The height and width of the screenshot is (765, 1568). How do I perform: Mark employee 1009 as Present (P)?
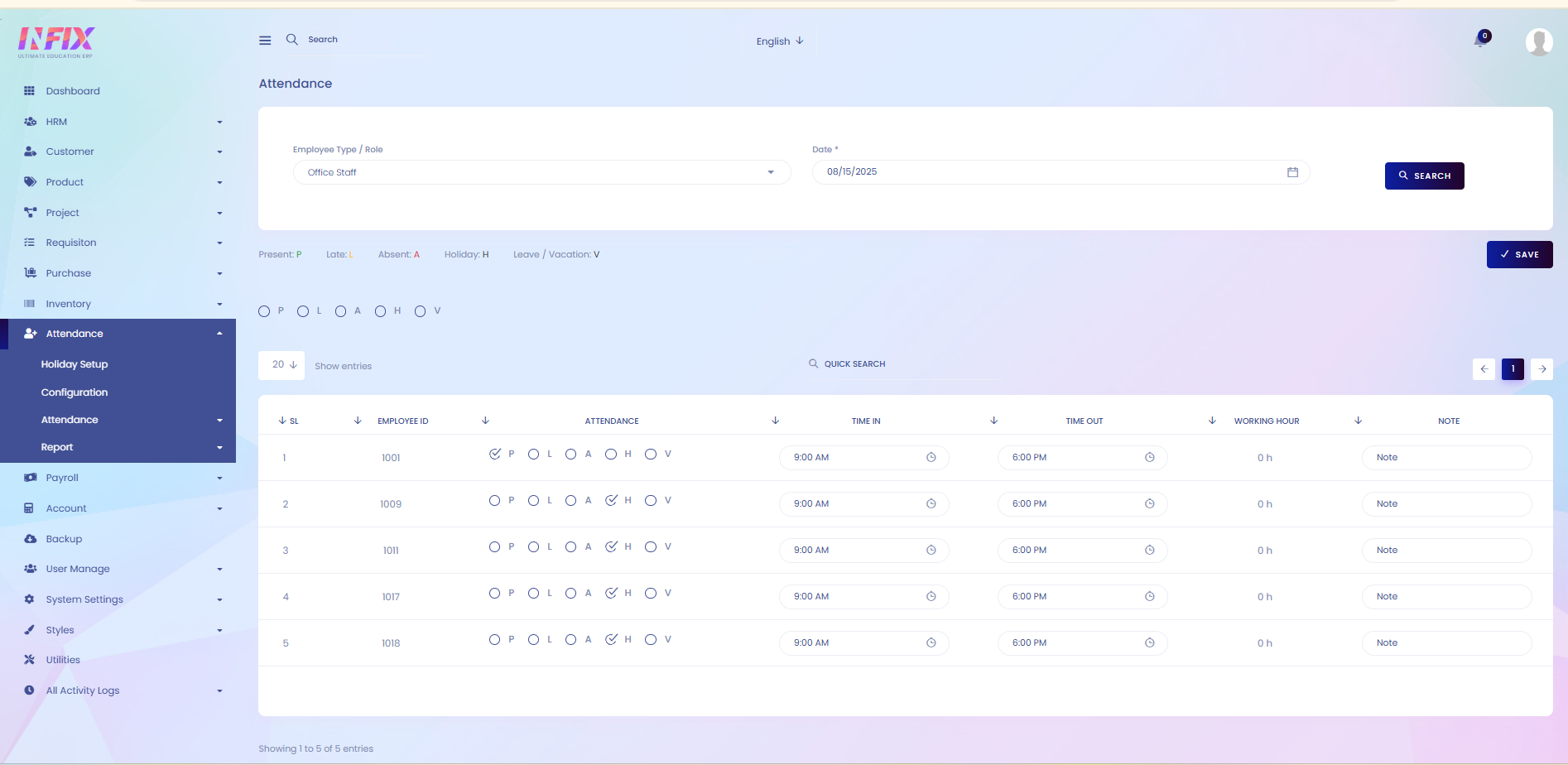(x=495, y=501)
